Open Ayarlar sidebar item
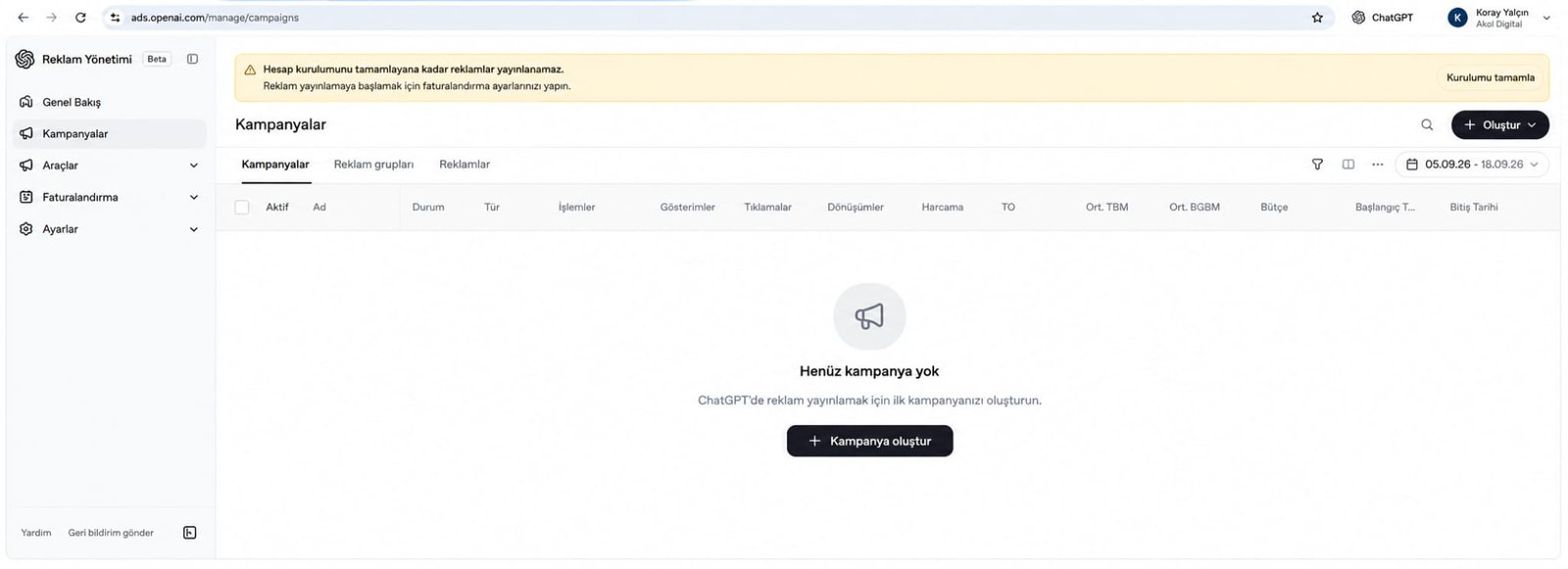 pyautogui.click(x=60, y=229)
